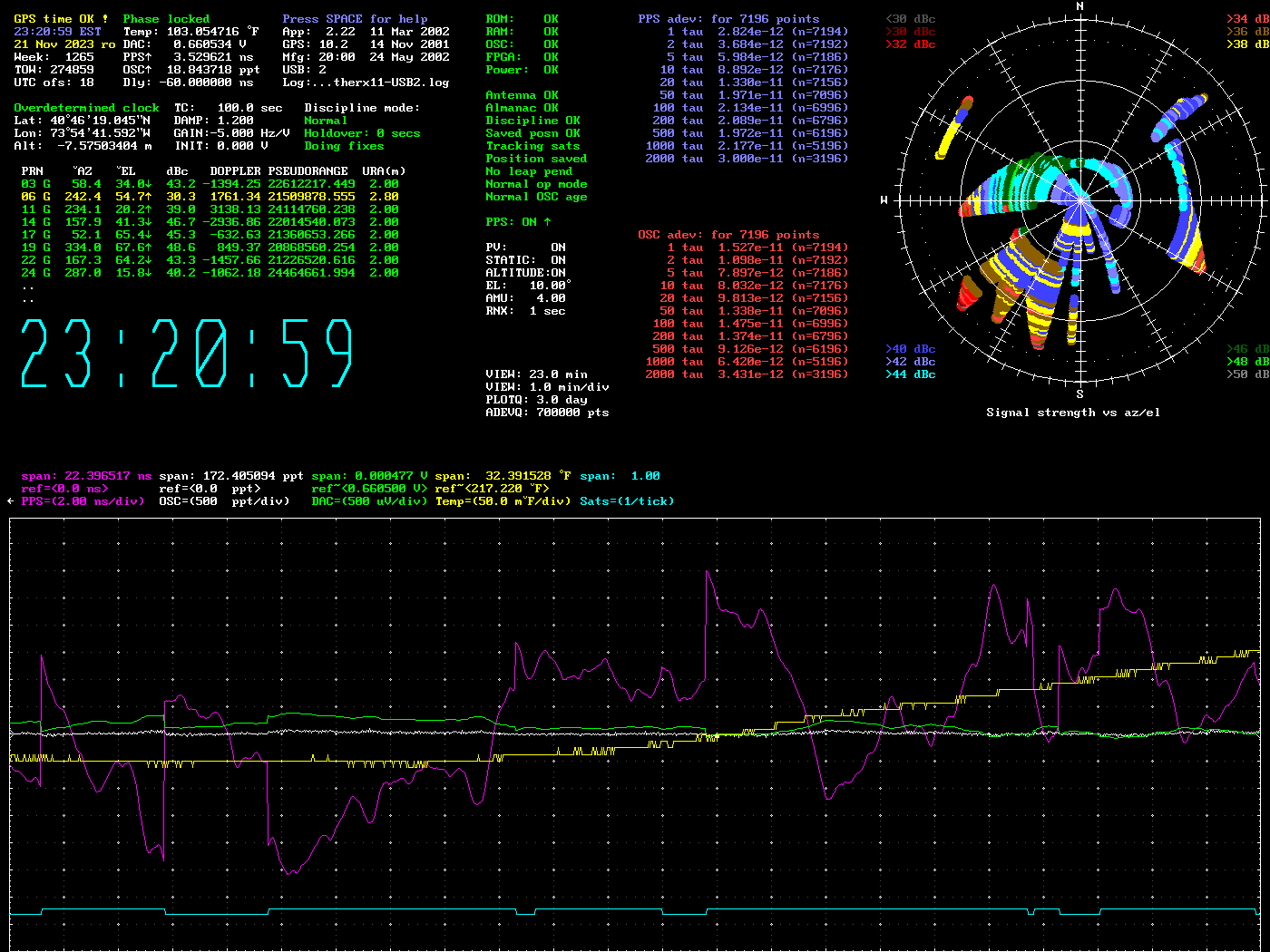Select the '>44 dBc' legend entry
This screenshot has height=952, width=1270.
pyautogui.click(x=910, y=374)
